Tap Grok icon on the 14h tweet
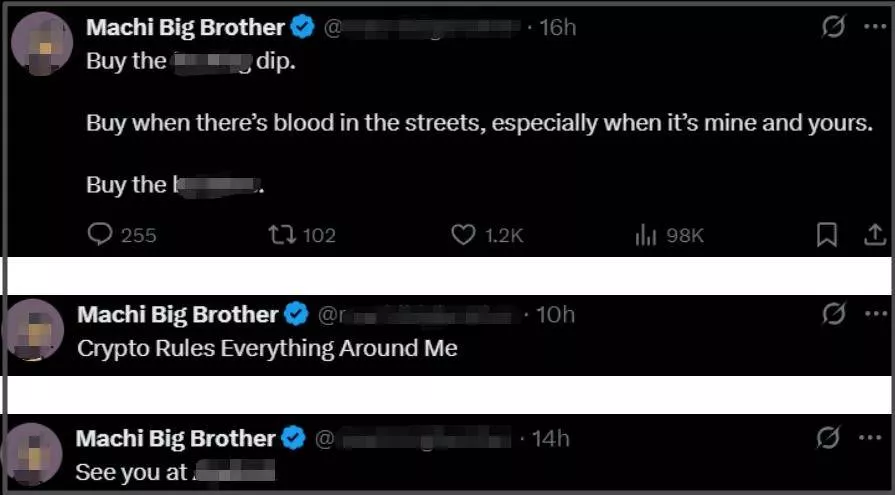 click(827, 438)
